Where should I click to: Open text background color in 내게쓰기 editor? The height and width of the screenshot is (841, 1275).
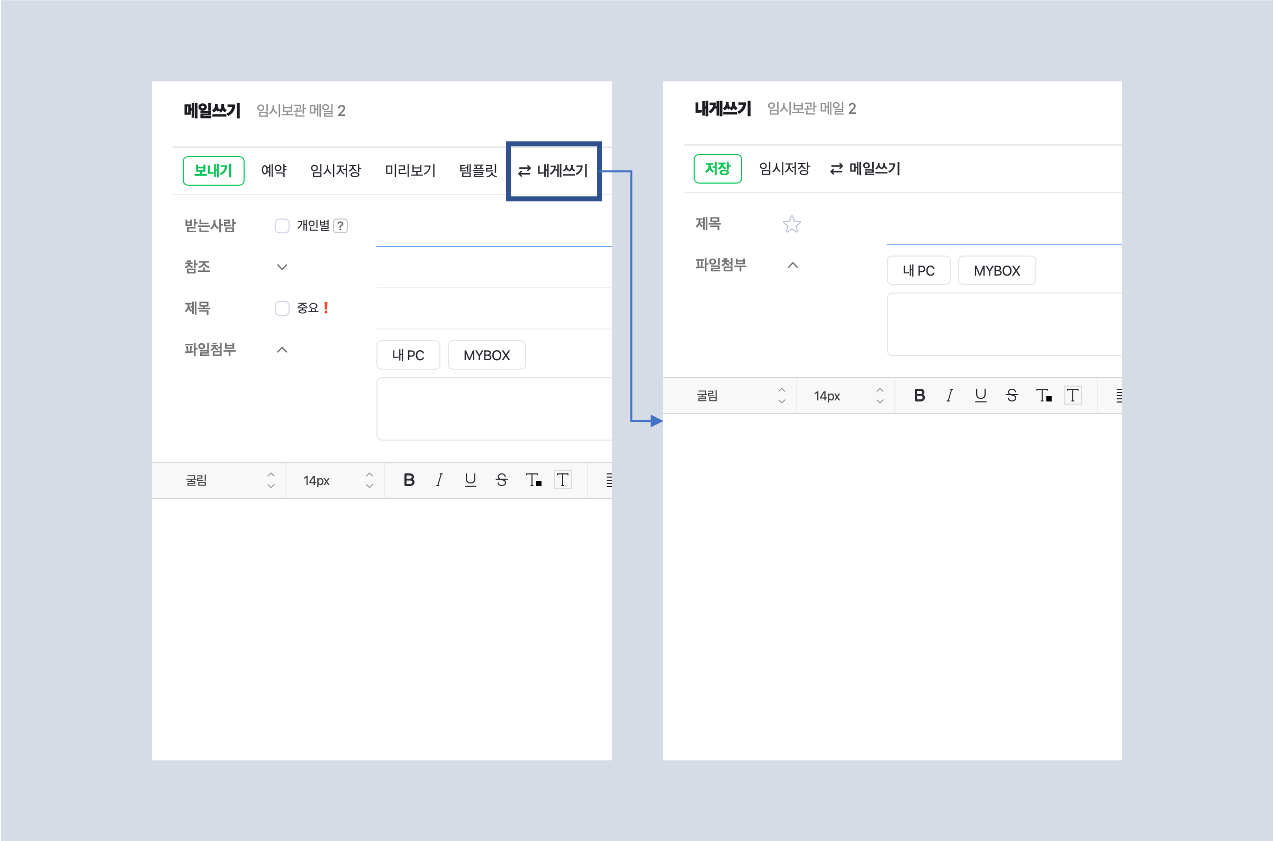coord(1073,395)
